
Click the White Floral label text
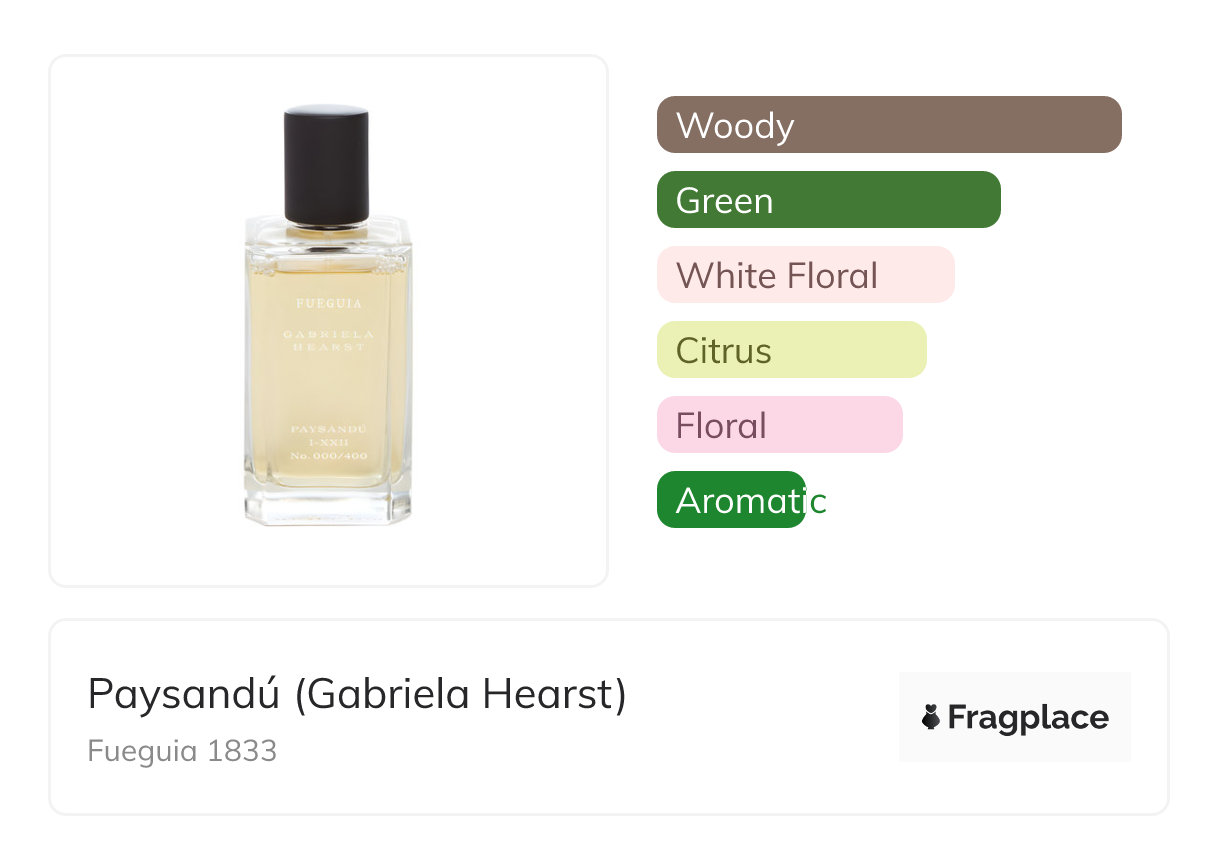pos(777,275)
